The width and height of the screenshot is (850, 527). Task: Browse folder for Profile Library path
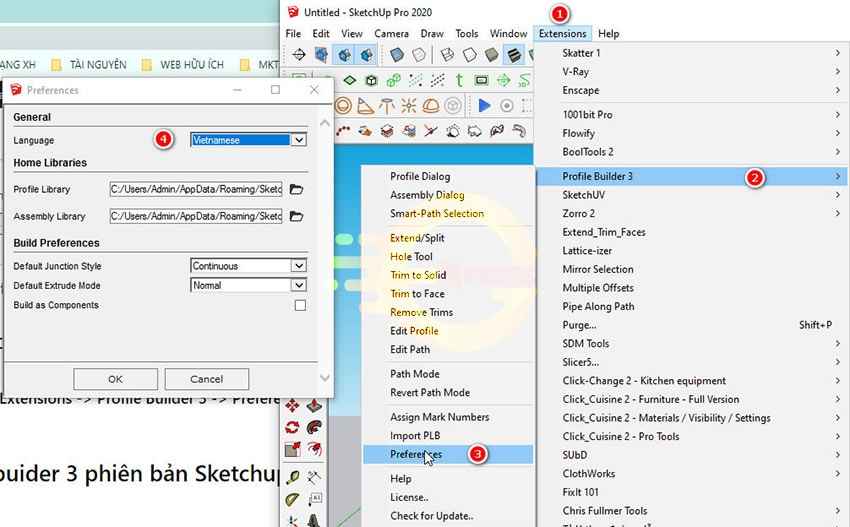click(x=296, y=189)
